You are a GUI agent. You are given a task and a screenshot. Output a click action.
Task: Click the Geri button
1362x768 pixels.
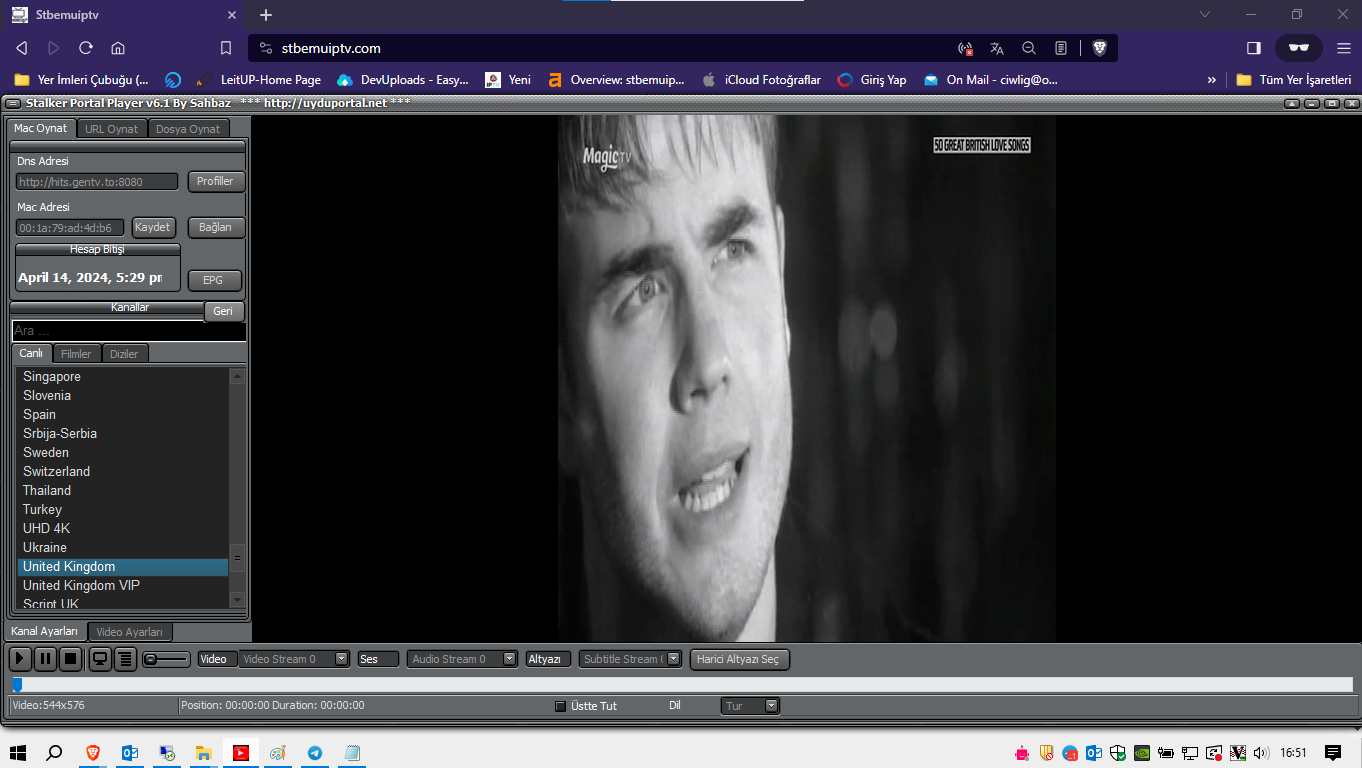click(x=223, y=311)
